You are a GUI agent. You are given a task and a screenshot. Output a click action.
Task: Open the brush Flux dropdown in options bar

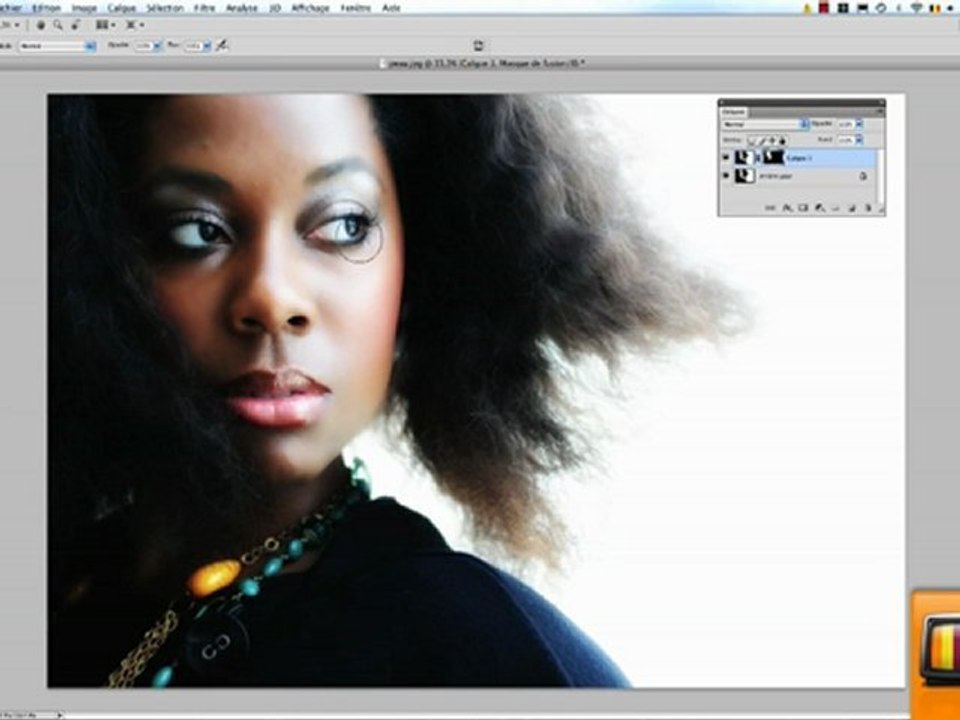click(x=206, y=46)
